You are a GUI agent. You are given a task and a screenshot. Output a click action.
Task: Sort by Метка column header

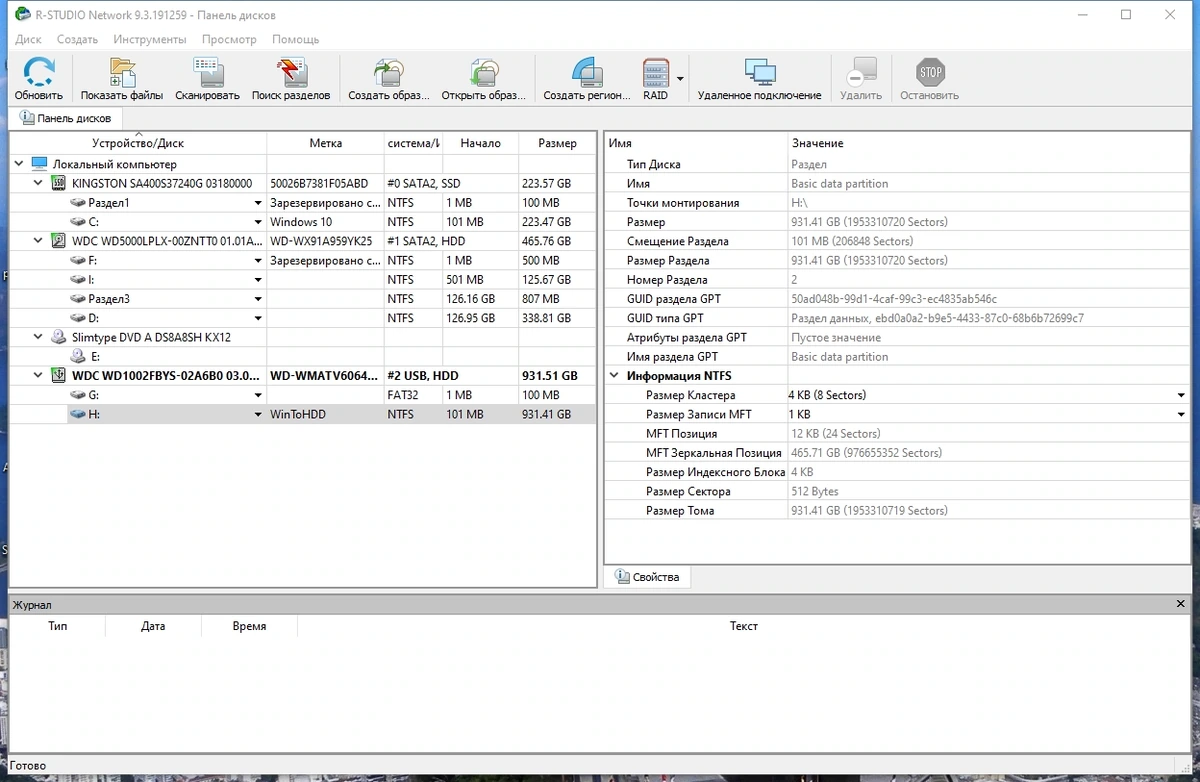click(x=326, y=143)
